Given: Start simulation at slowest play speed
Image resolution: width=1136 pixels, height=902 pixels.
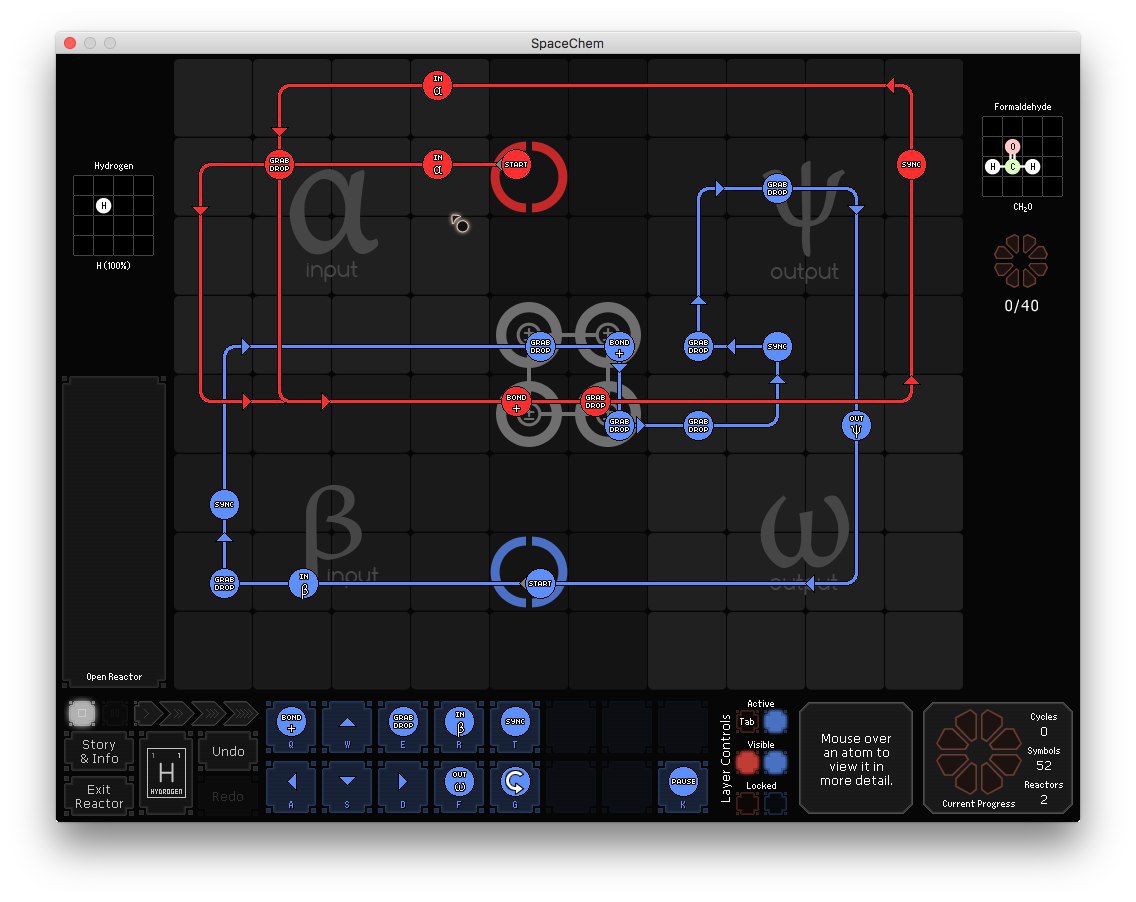Looking at the screenshot, I should (147, 713).
